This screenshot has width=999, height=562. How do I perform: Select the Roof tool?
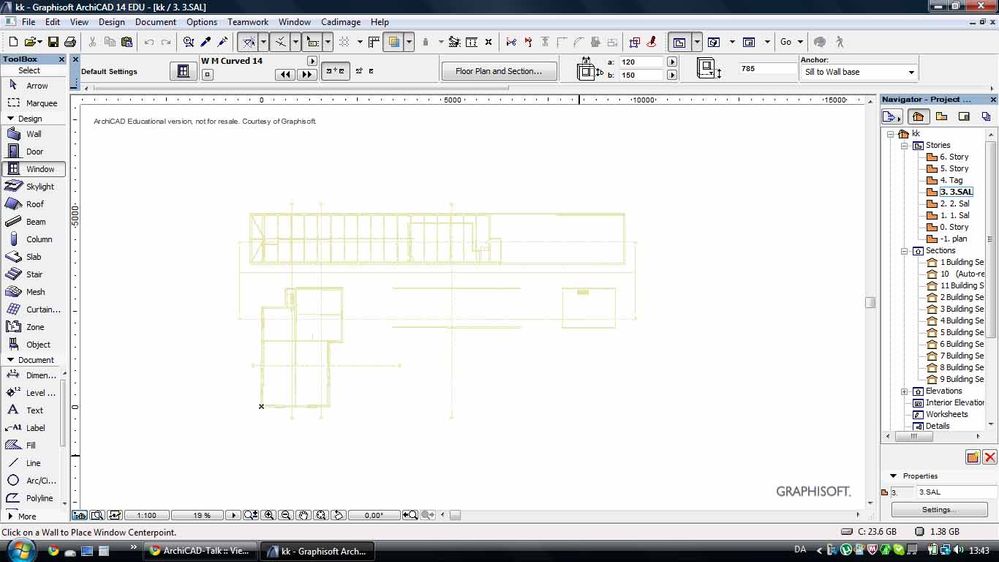[33, 204]
